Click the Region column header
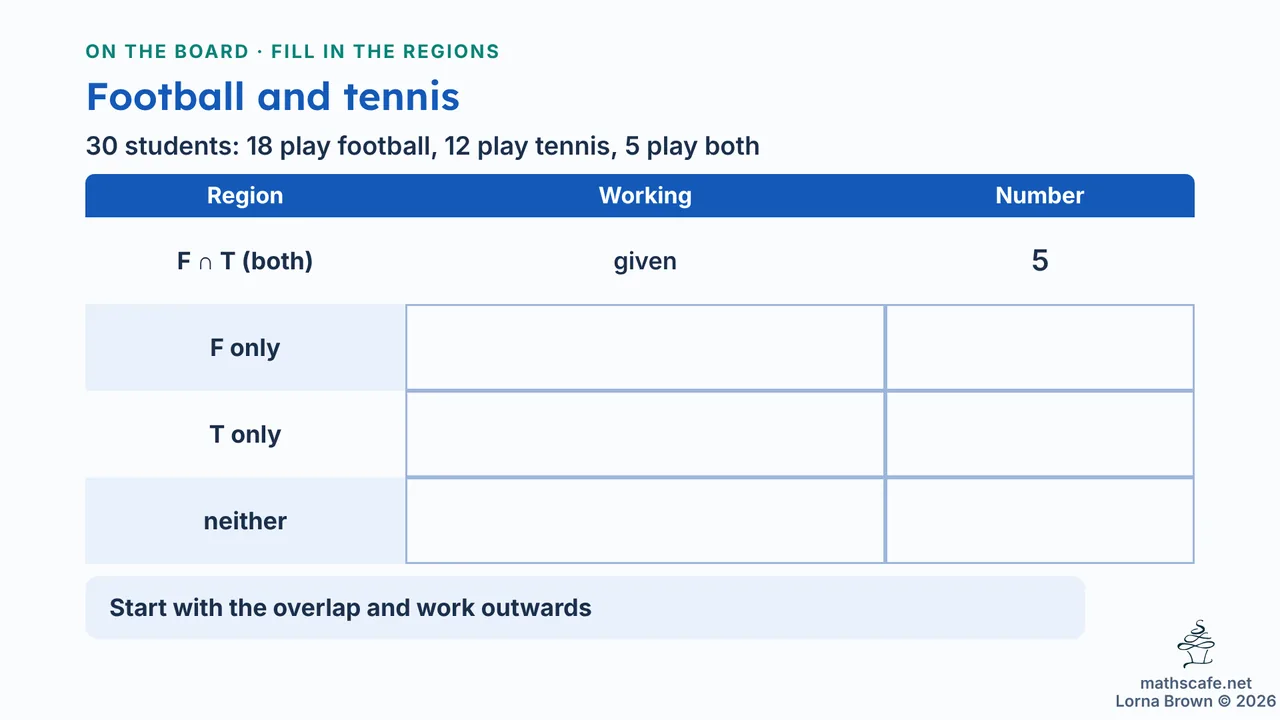 [245, 196]
